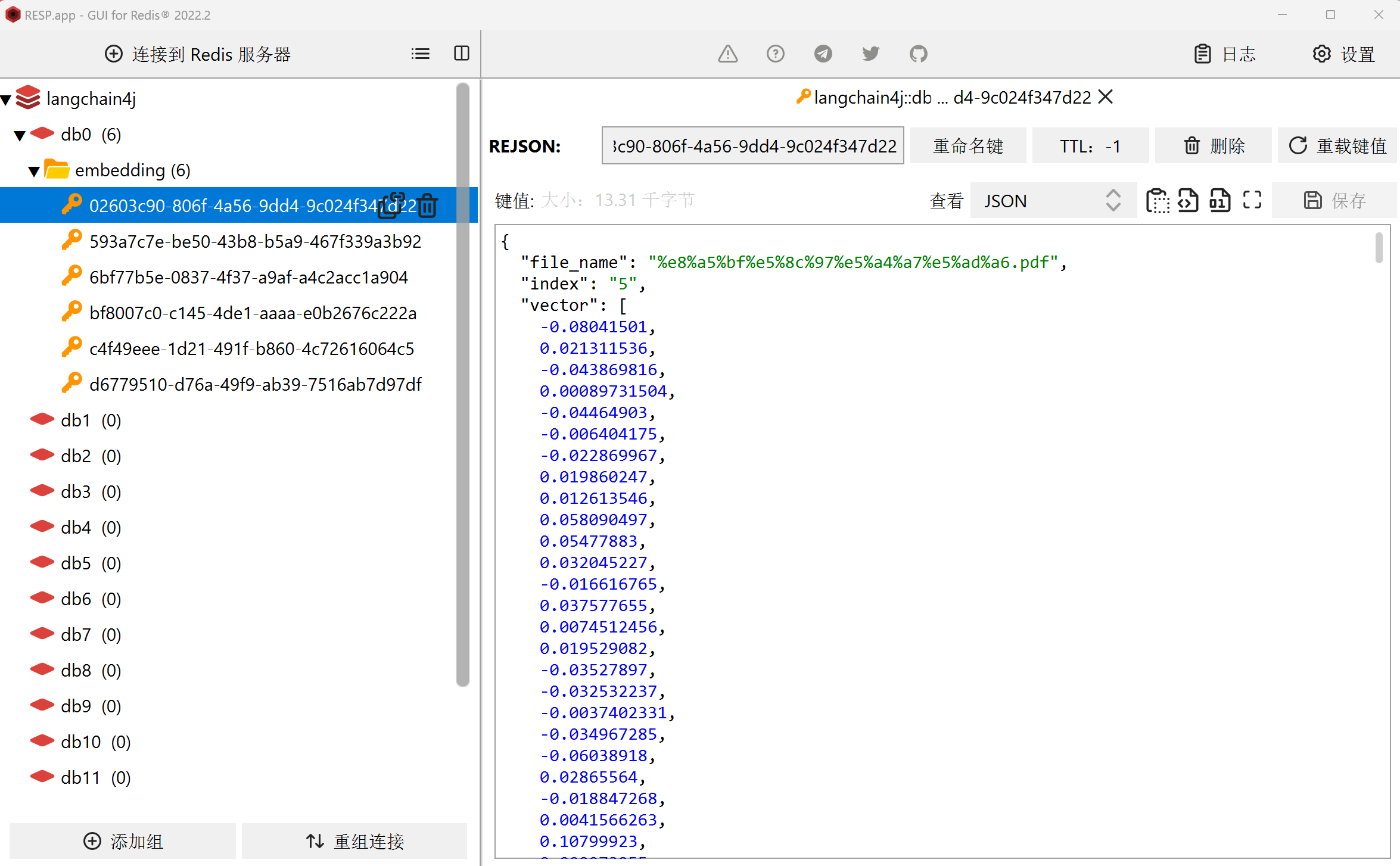Click the binary file value icon
The height and width of the screenshot is (866, 1400).
pos(1219,201)
